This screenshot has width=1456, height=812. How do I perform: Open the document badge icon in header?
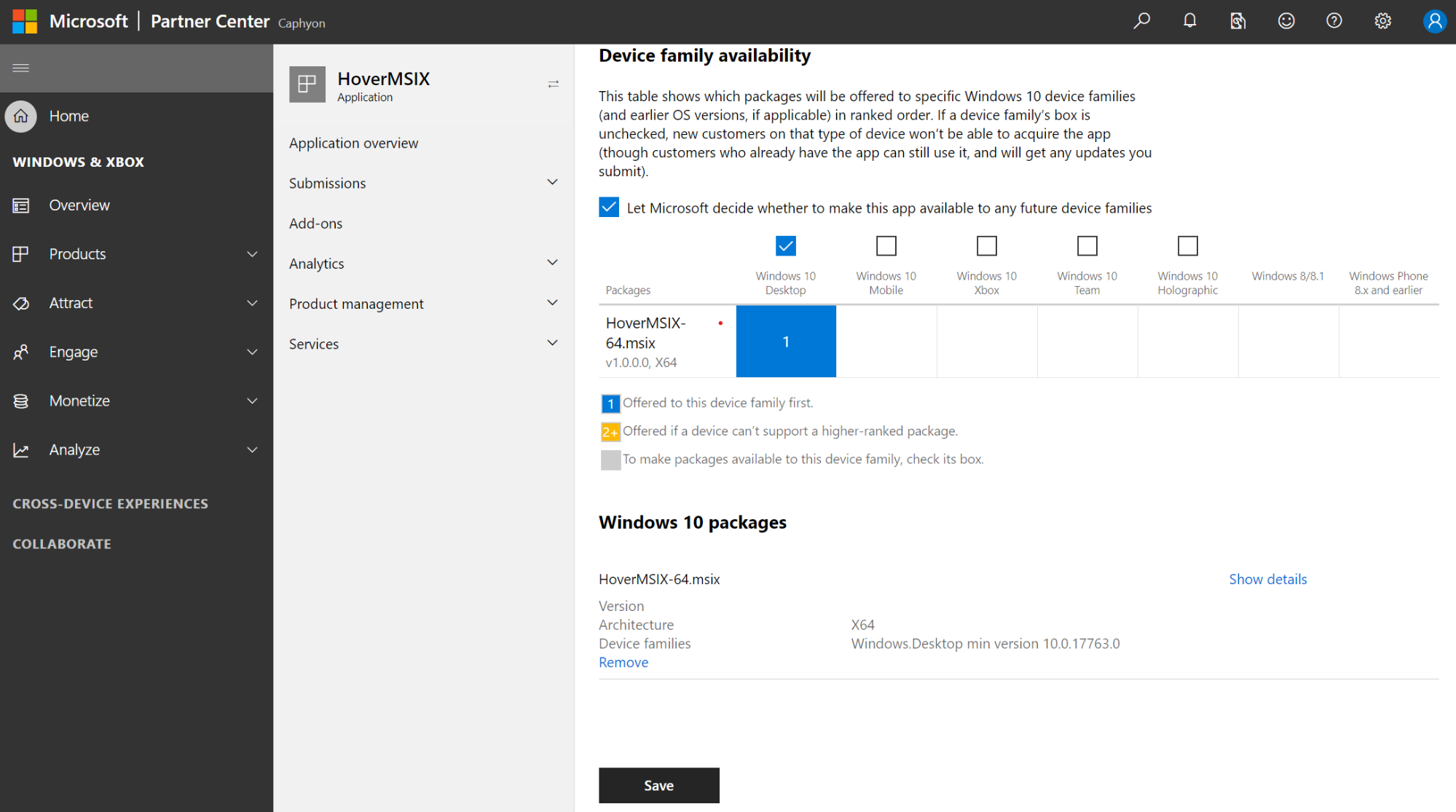(1237, 21)
